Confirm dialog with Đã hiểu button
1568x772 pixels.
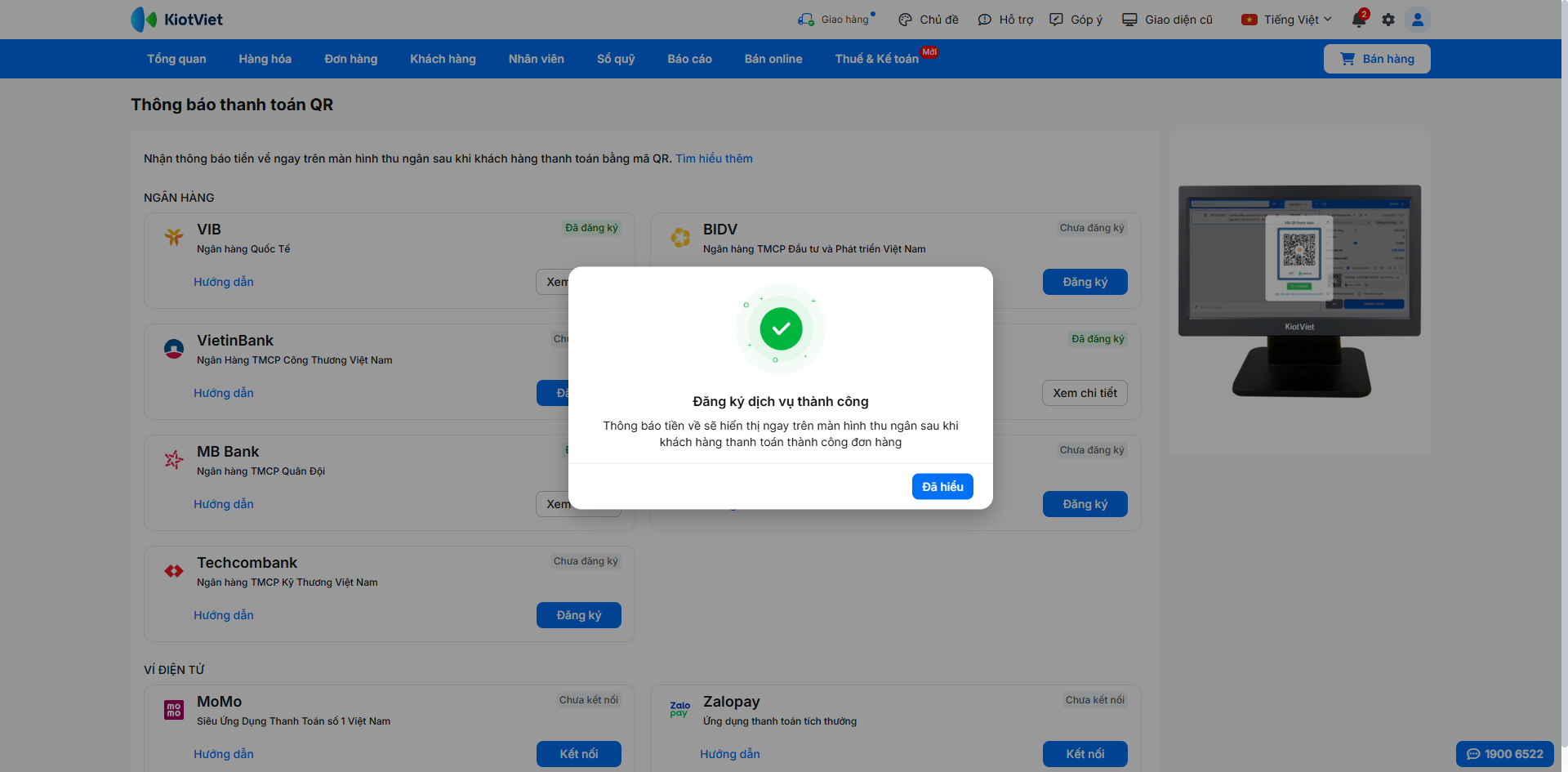(x=942, y=487)
